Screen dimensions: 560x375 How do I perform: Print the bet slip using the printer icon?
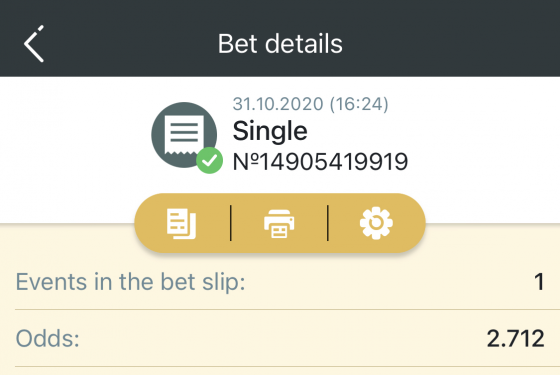tap(279, 224)
